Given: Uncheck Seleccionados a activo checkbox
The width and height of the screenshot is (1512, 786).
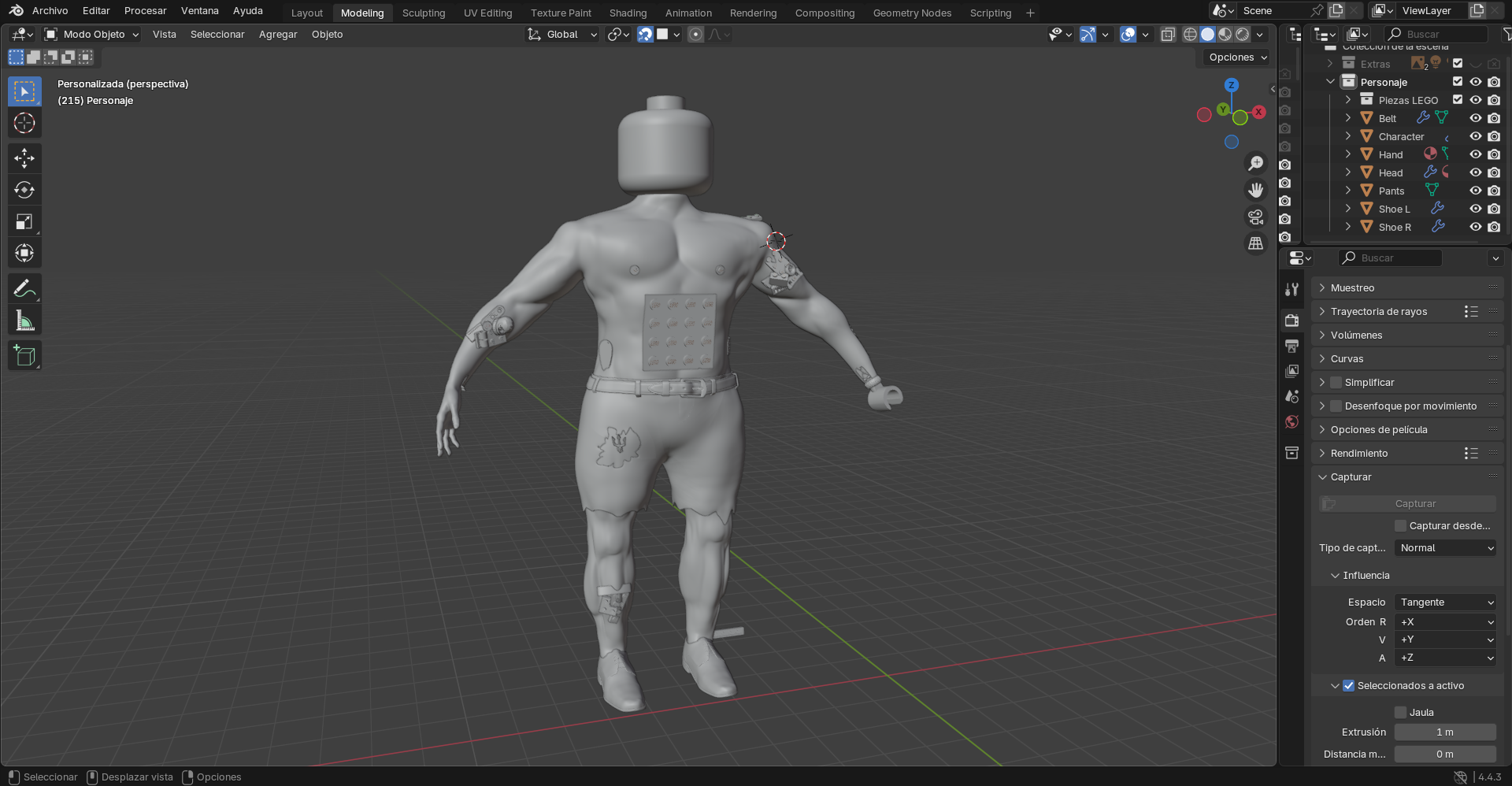Looking at the screenshot, I should pos(1348,686).
